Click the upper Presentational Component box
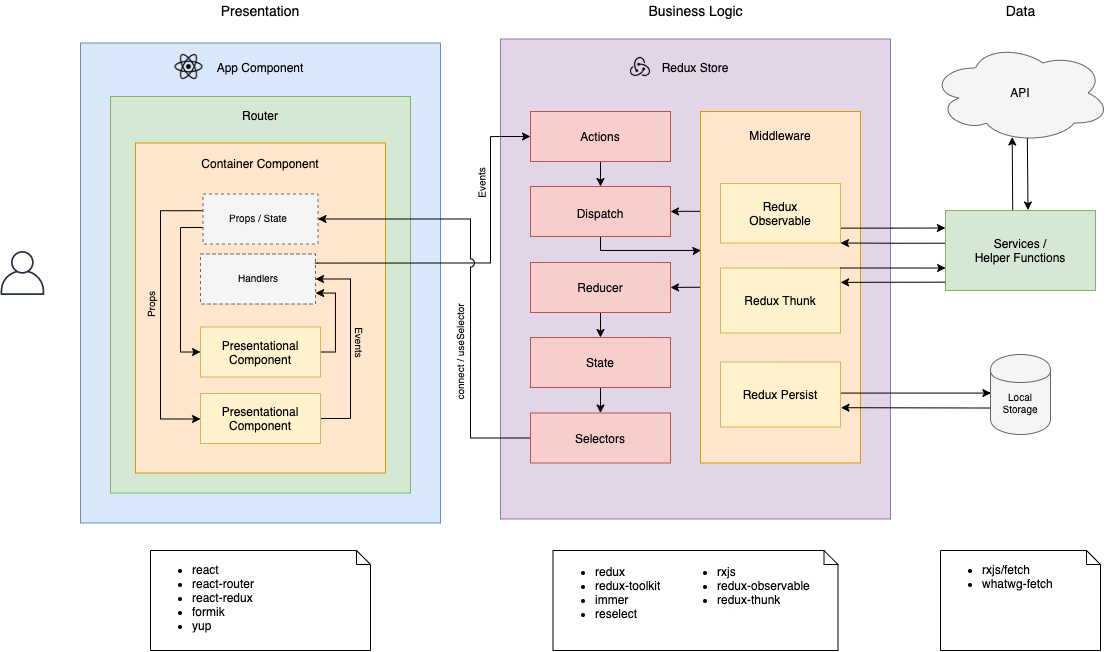The height and width of the screenshot is (652, 1112). coord(260,352)
